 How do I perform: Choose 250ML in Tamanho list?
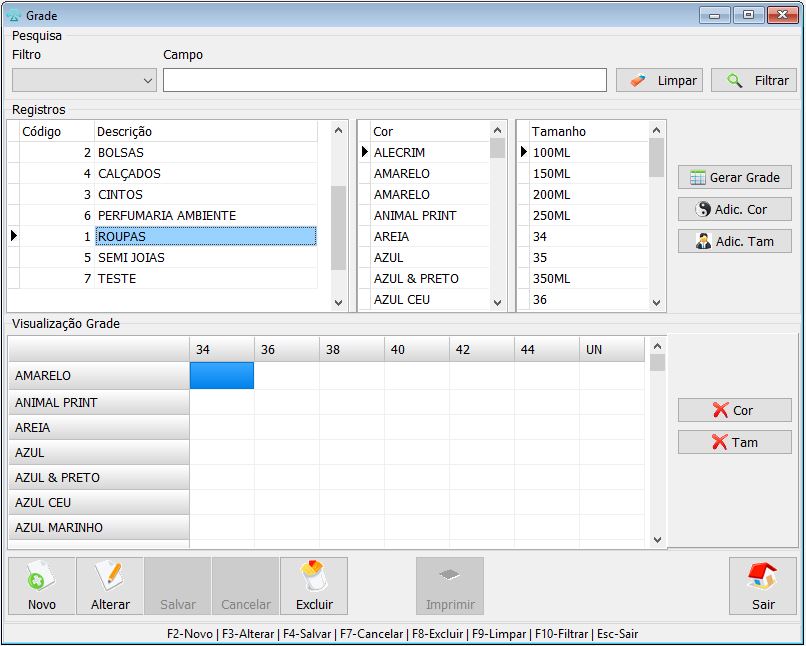point(551,216)
